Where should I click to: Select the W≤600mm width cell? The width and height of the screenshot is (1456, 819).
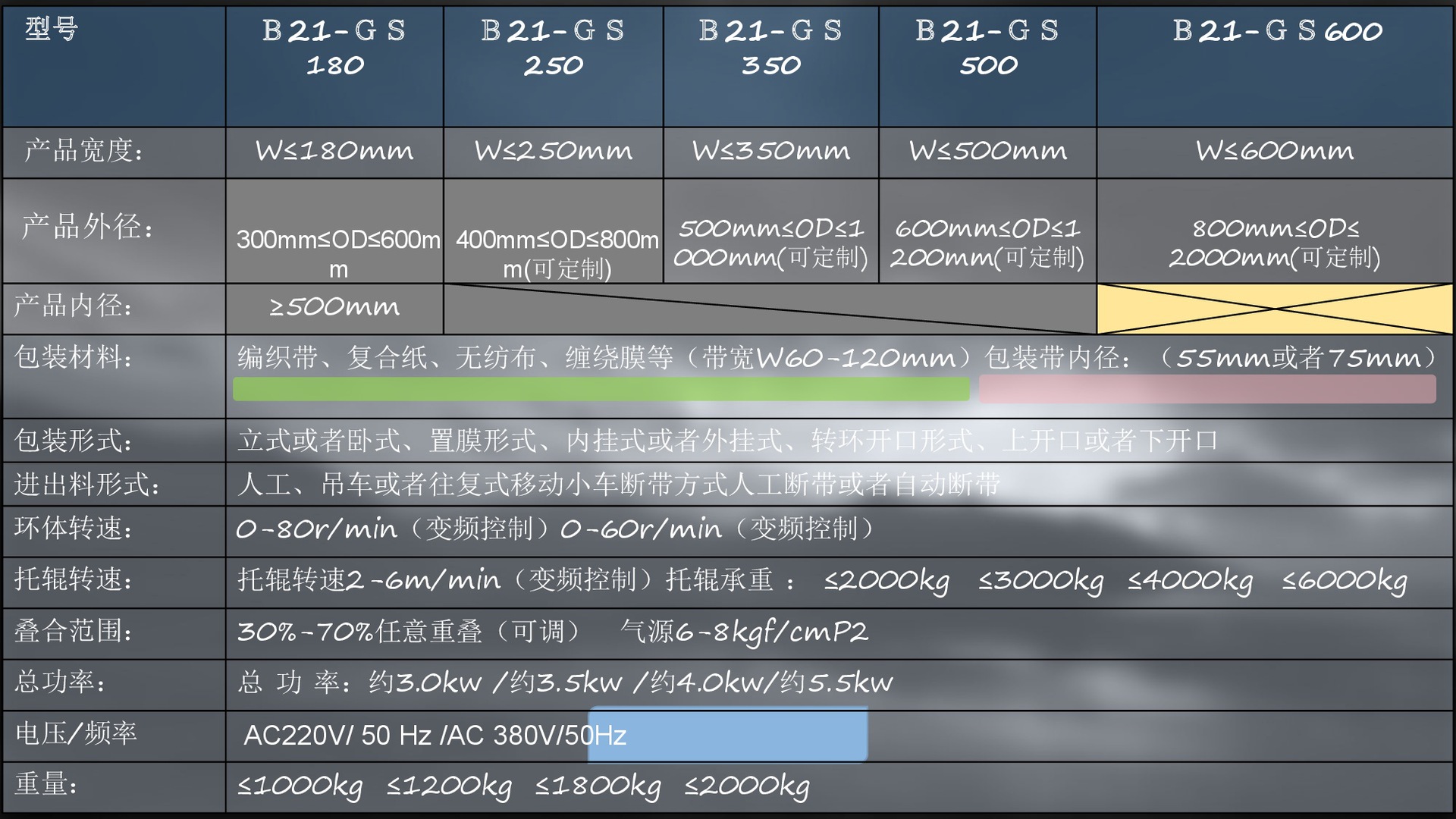[1274, 152]
